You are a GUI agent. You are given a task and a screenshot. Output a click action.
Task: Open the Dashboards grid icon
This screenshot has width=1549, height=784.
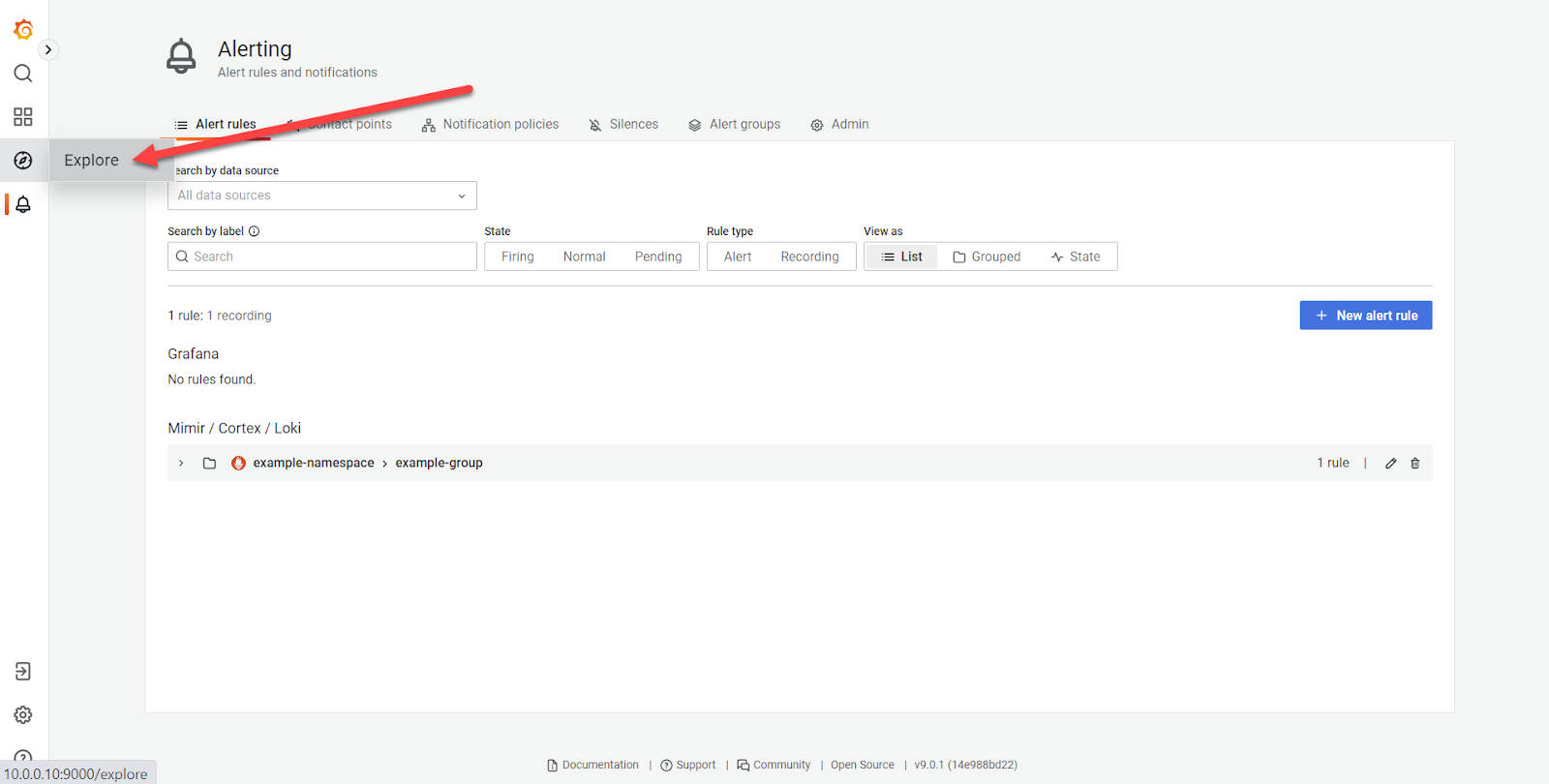coord(23,117)
